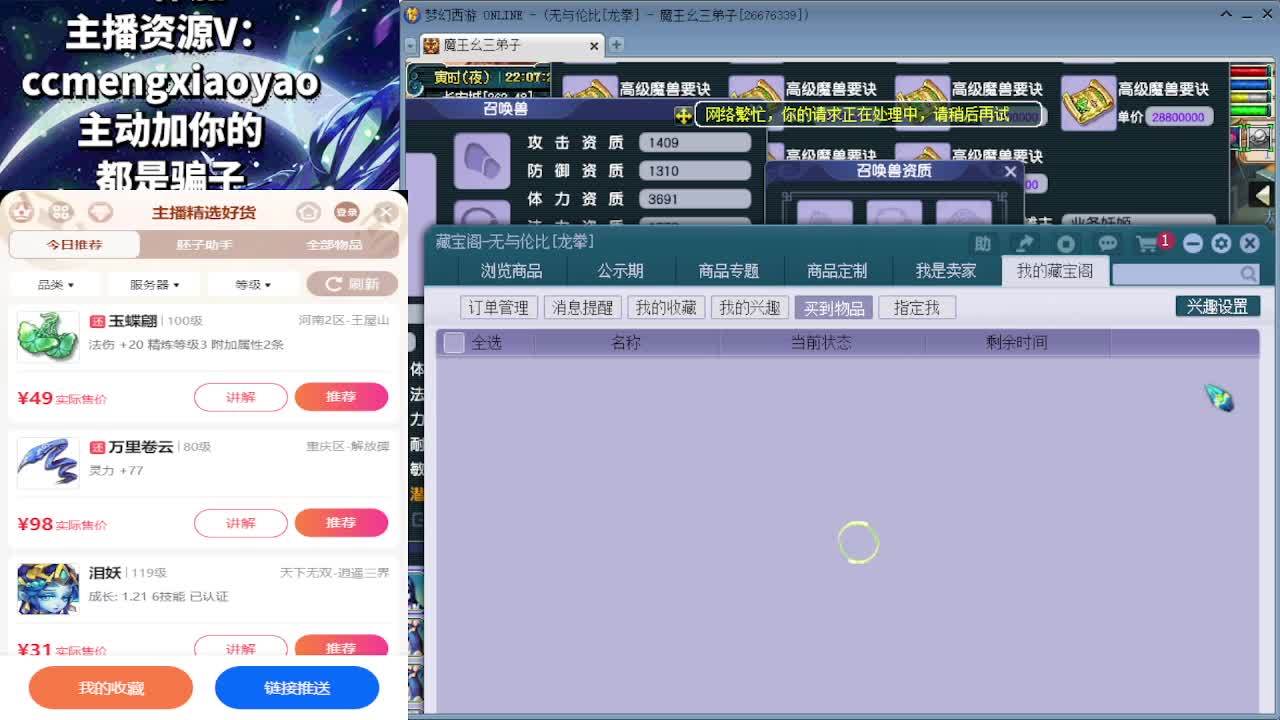Open the 公示期 tab
Image resolution: width=1280 pixels, height=720 pixels.
[621, 271]
